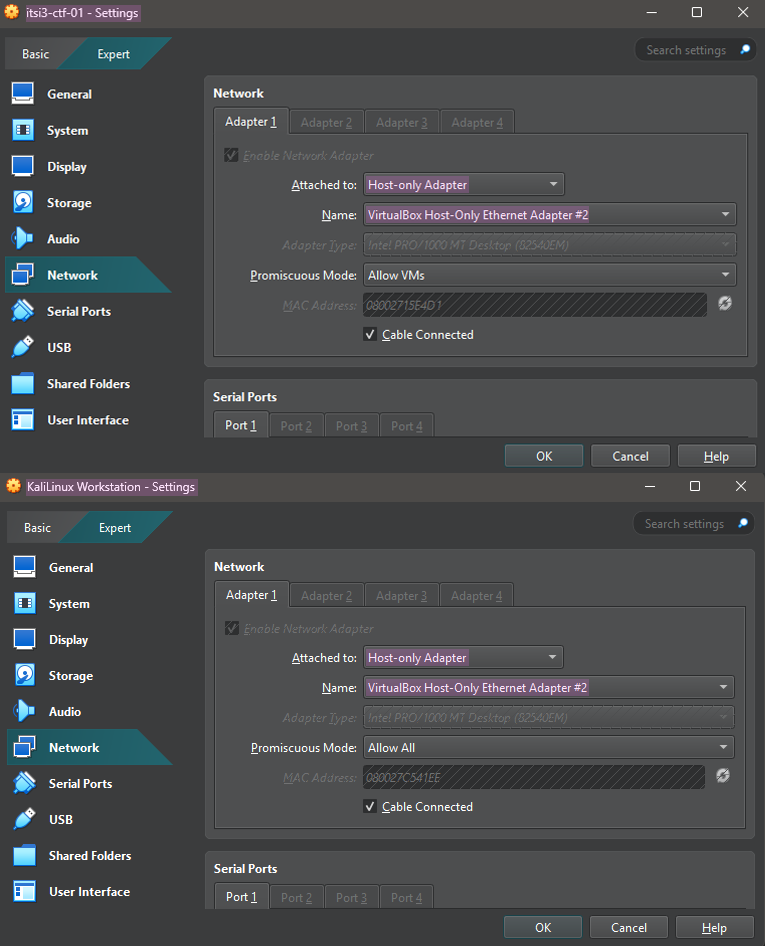Switch to Adapter 4 tab in KaliLinux Workstation window
The width and height of the screenshot is (765, 946).
(x=477, y=595)
